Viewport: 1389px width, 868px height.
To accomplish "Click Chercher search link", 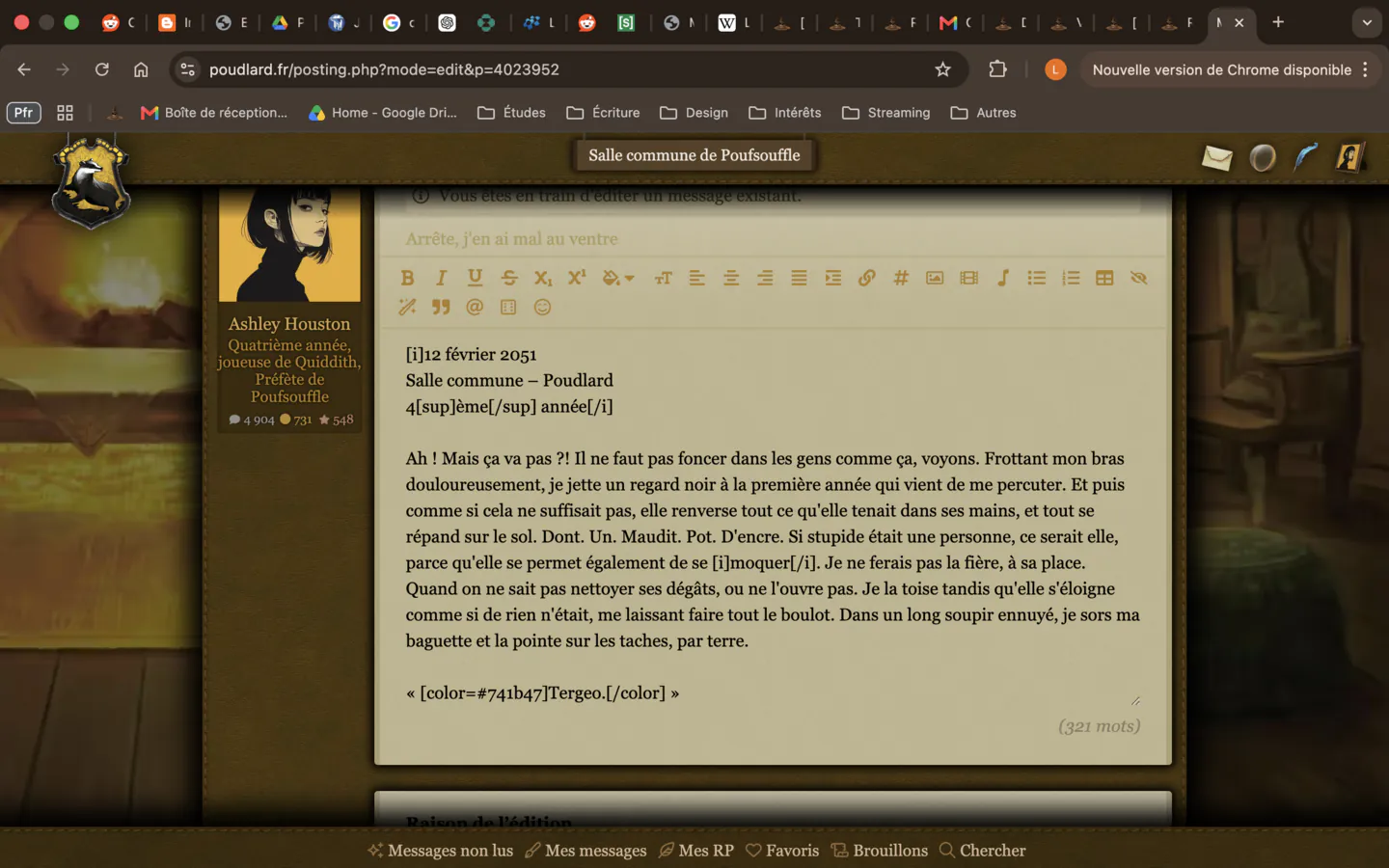I will pyautogui.click(x=982, y=851).
